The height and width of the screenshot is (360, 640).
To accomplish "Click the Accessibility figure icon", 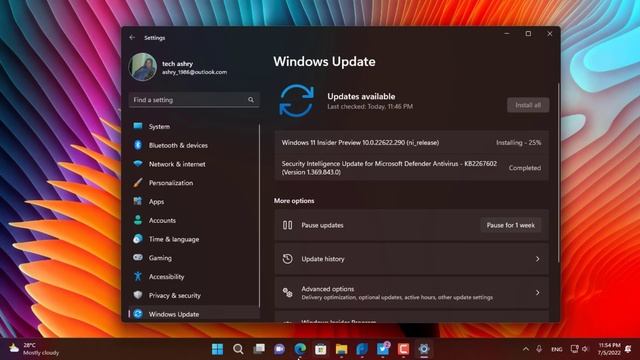I will coord(138,276).
